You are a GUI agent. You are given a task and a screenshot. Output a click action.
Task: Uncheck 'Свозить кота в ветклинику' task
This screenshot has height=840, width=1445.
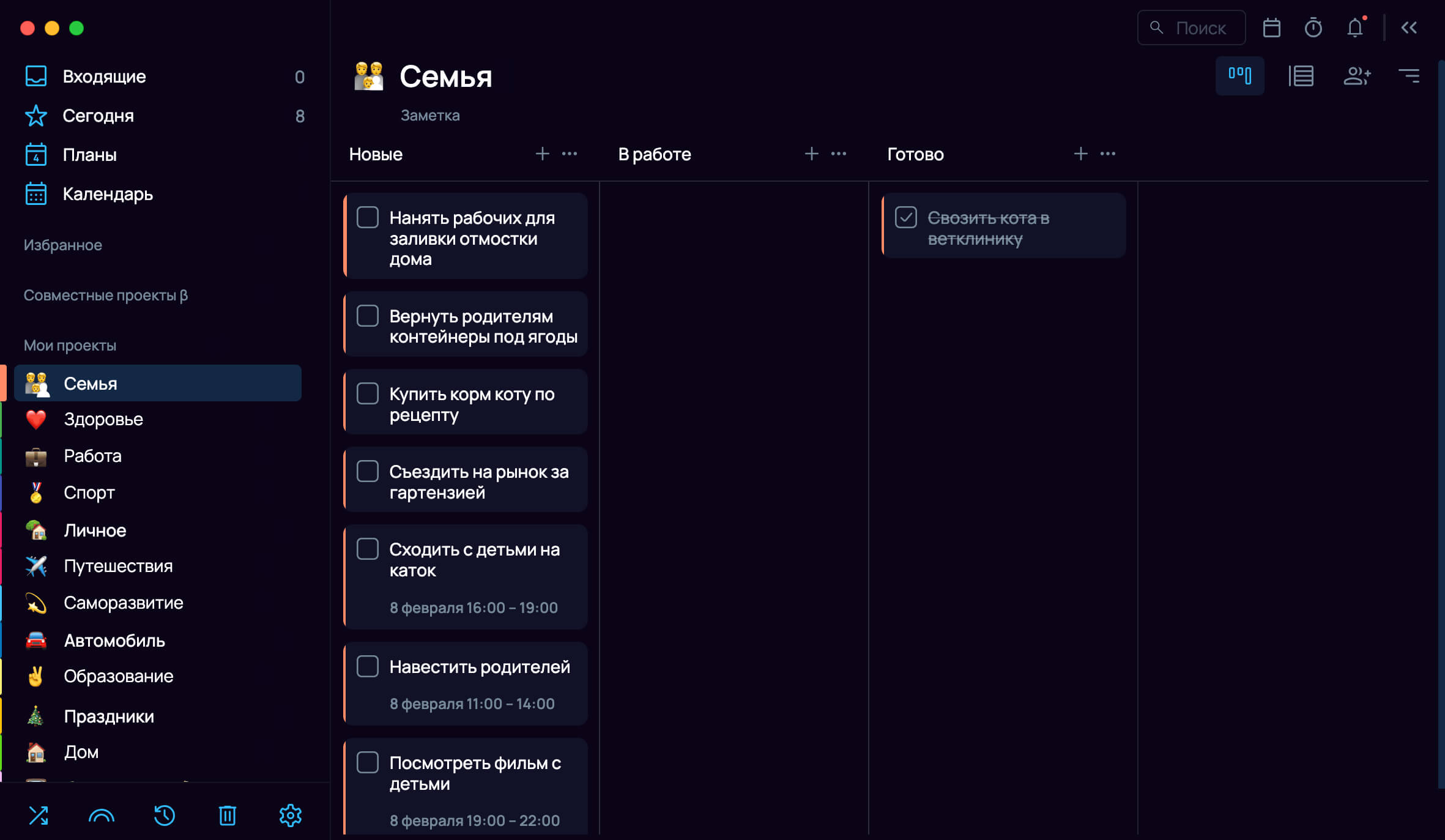(905, 217)
